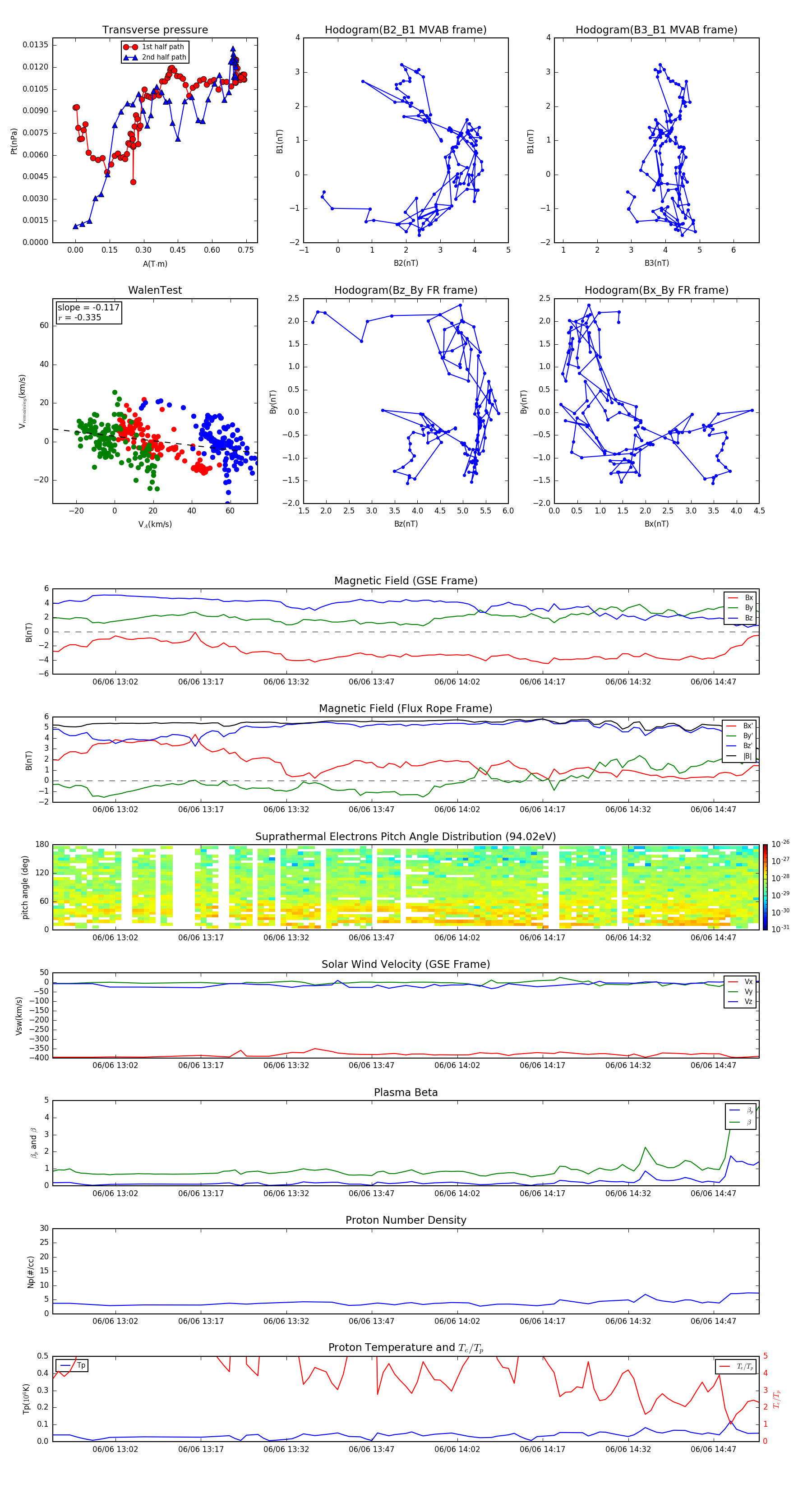Viewport: 812px width, 1489px height.
Task: Click '06/06 13:02' tick in GSE magnetic field panel
Action: [115, 682]
